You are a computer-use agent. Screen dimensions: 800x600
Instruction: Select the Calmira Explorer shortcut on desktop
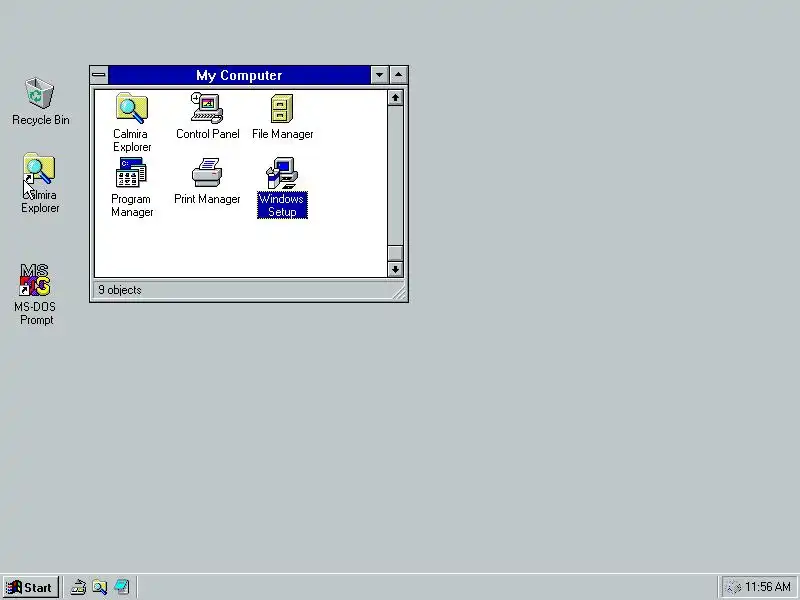39,169
